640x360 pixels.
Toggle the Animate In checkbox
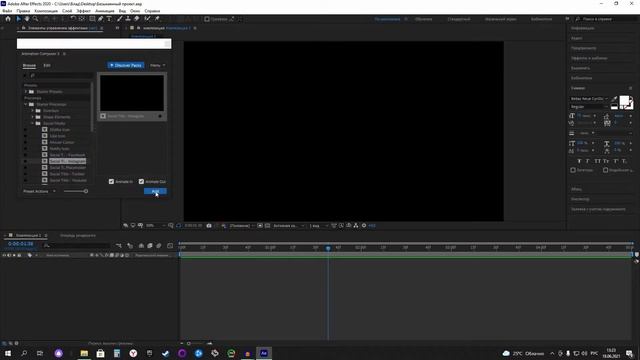(x=111, y=182)
